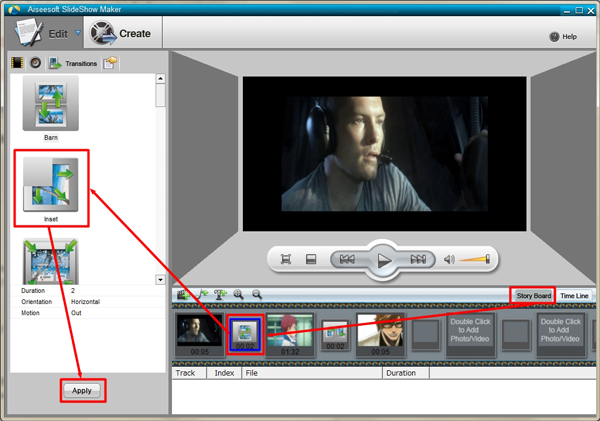600x421 pixels.
Task: Select the Inset transition thumbnail
Action: tap(50, 183)
